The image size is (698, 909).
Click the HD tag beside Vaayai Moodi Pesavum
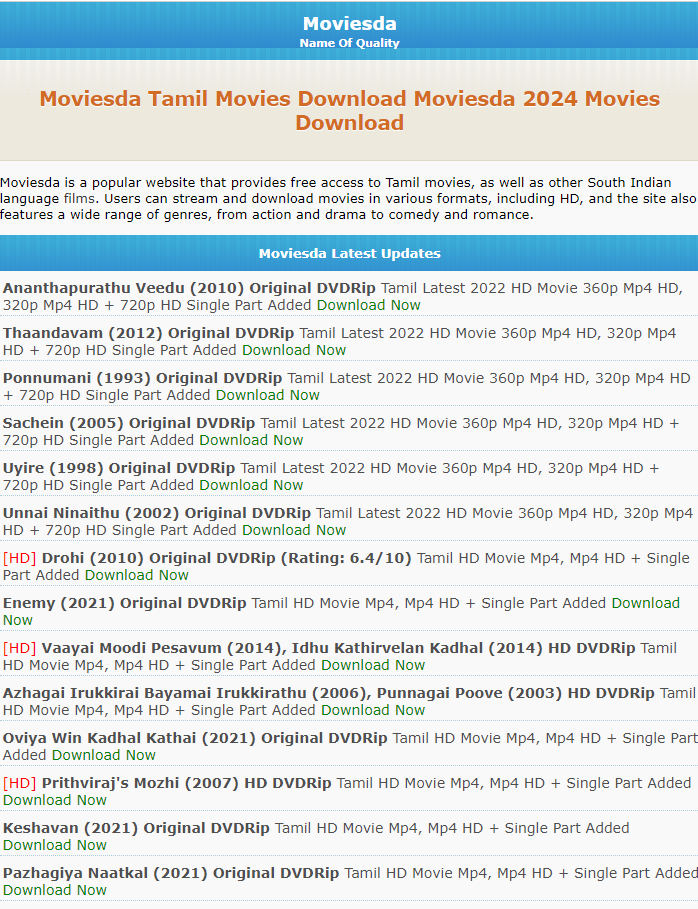pyautogui.click(x=19, y=648)
